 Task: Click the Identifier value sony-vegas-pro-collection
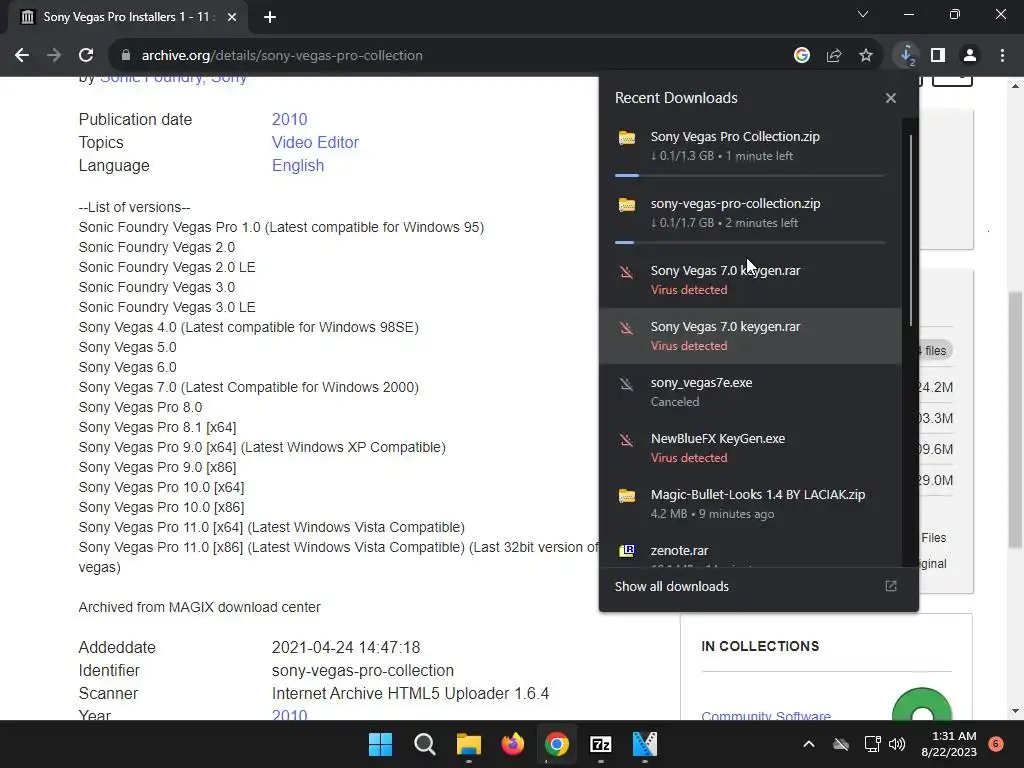coord(362,671)
